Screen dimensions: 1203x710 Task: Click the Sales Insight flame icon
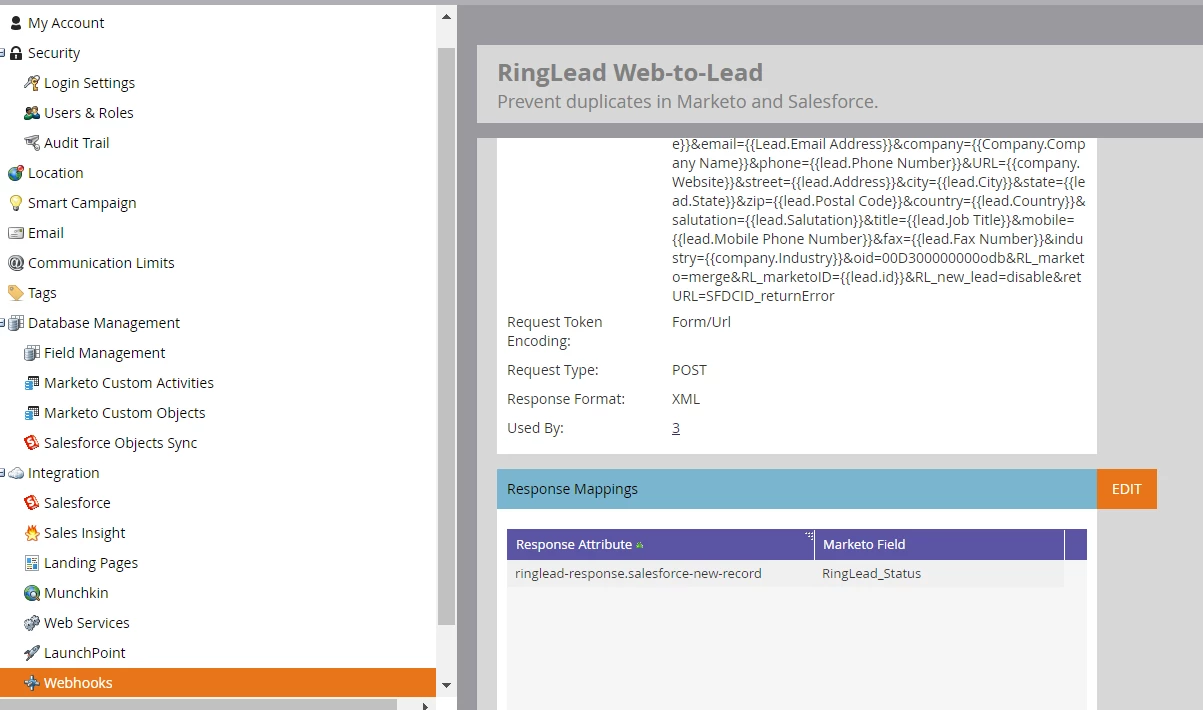tap(32, 533)
